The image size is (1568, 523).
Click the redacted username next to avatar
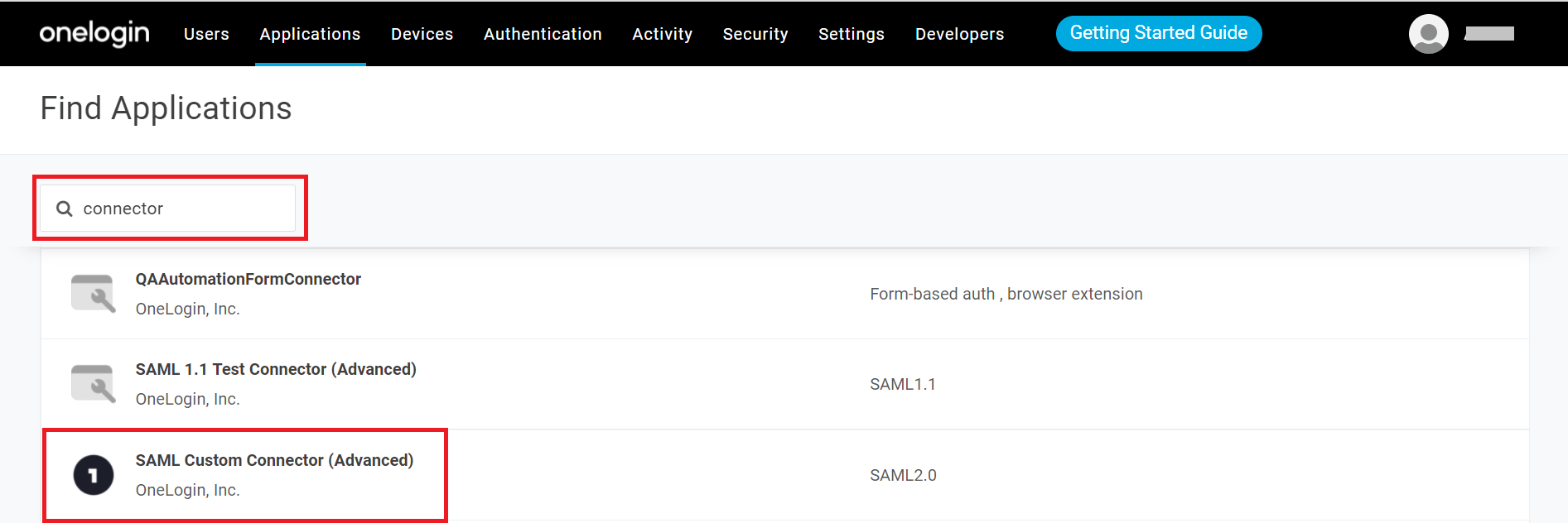point(1489,34)
